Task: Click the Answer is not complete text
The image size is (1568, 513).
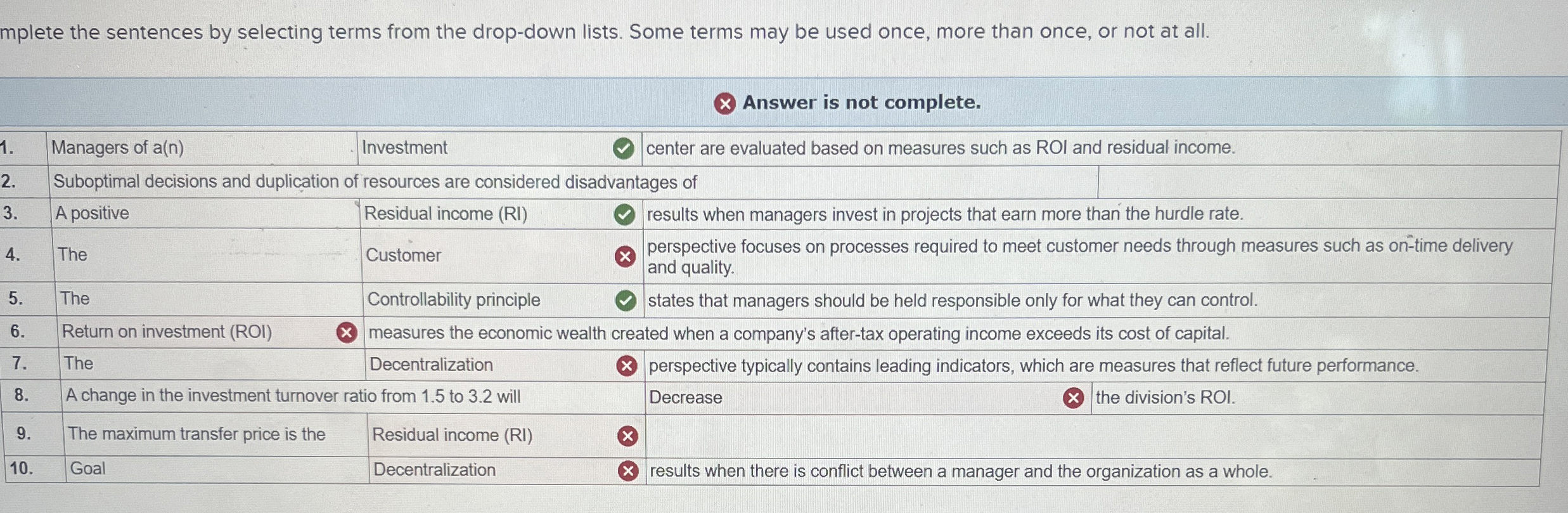Action: pos(862,102)
